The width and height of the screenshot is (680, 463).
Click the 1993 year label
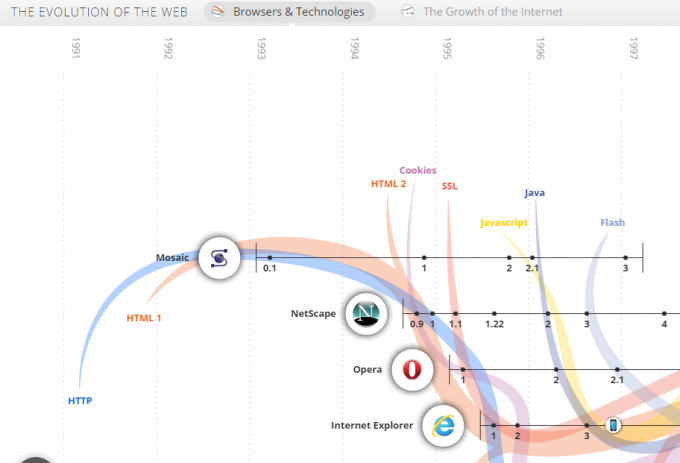262,48
